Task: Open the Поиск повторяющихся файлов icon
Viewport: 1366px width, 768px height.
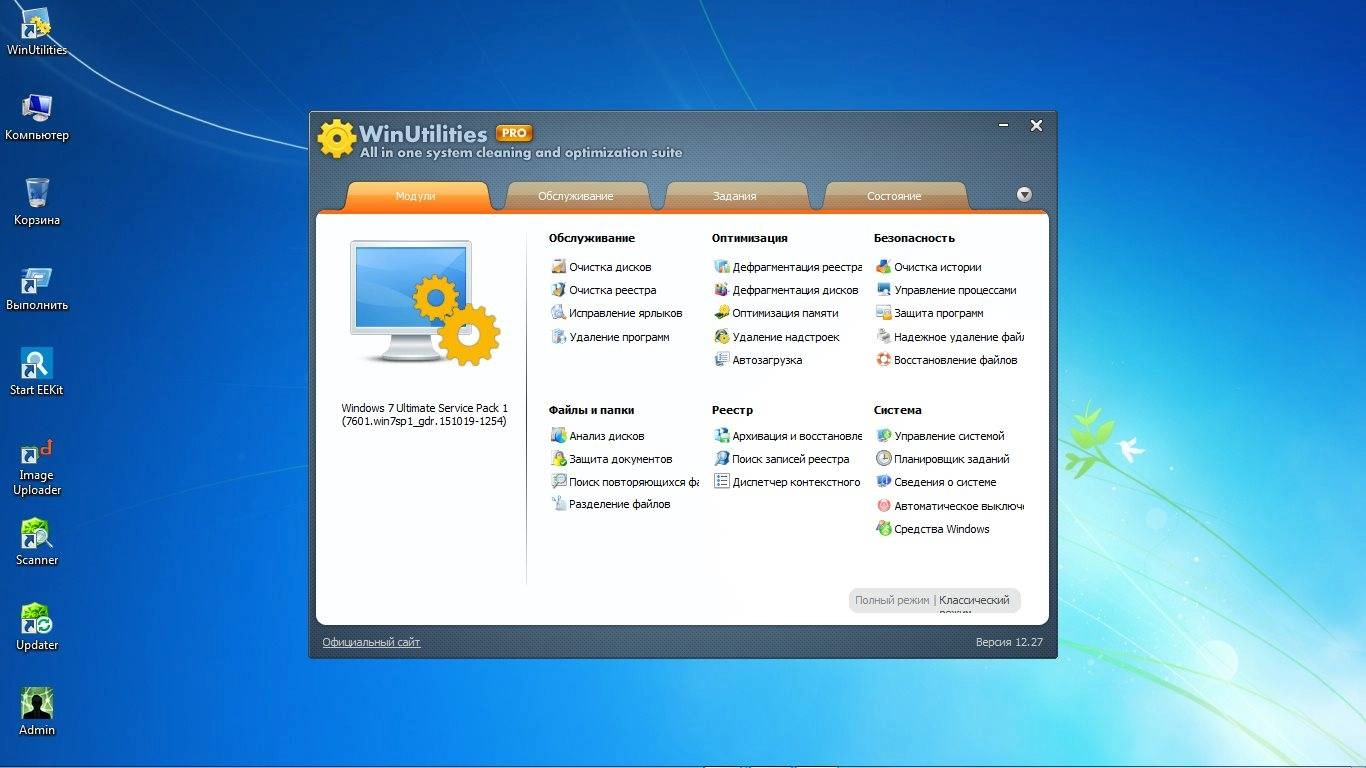Action: tap(559, 482)
